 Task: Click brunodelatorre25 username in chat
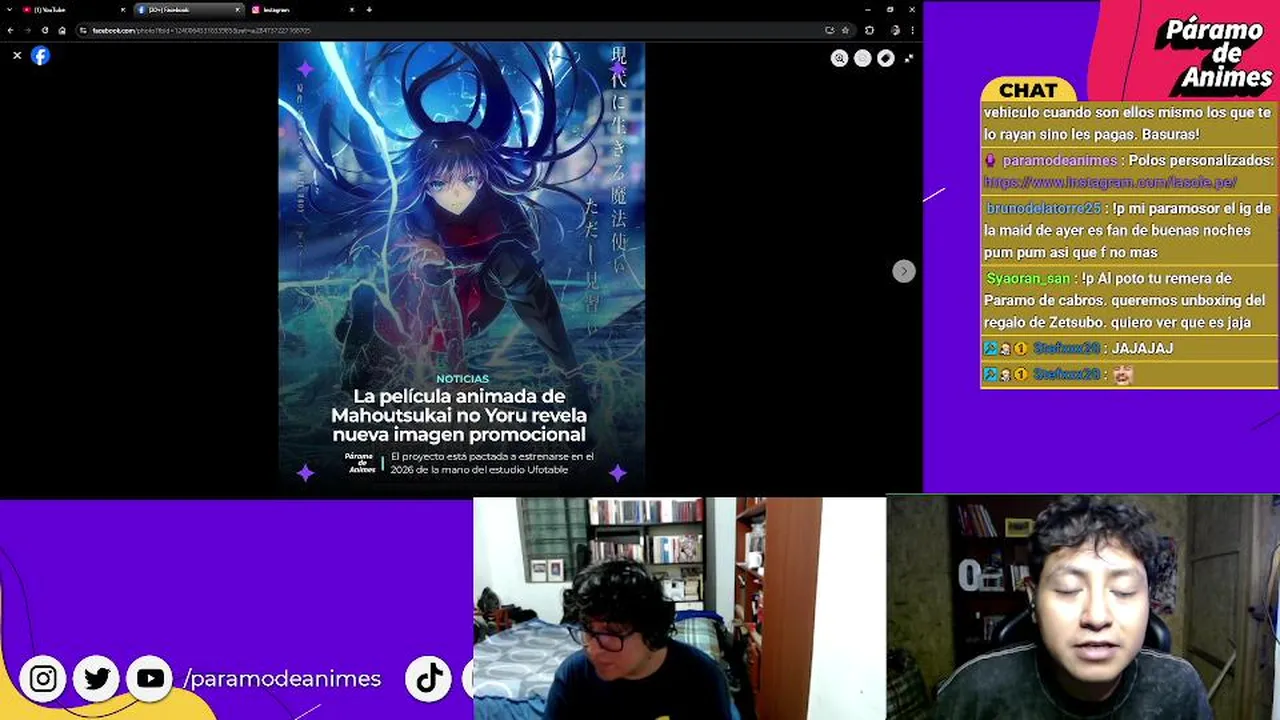coord(1043,208)
